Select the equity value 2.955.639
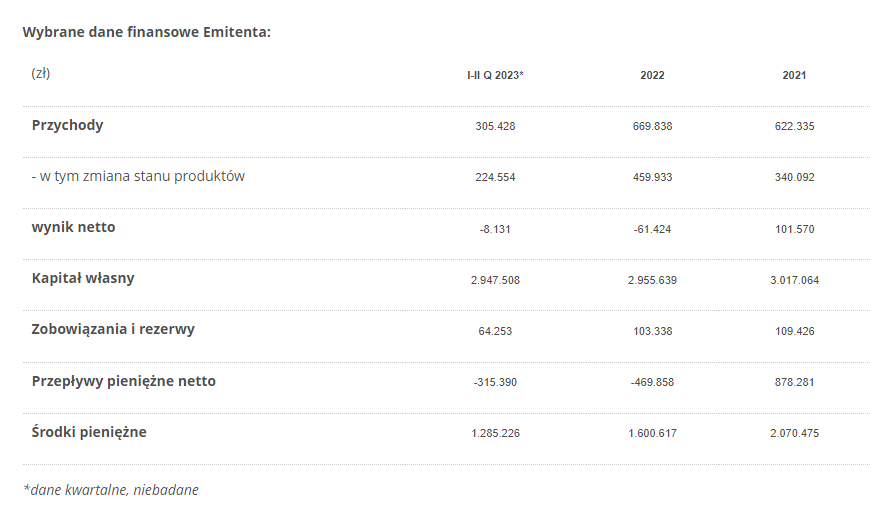This screenshot has height=505, width=872. coord(652,280)
